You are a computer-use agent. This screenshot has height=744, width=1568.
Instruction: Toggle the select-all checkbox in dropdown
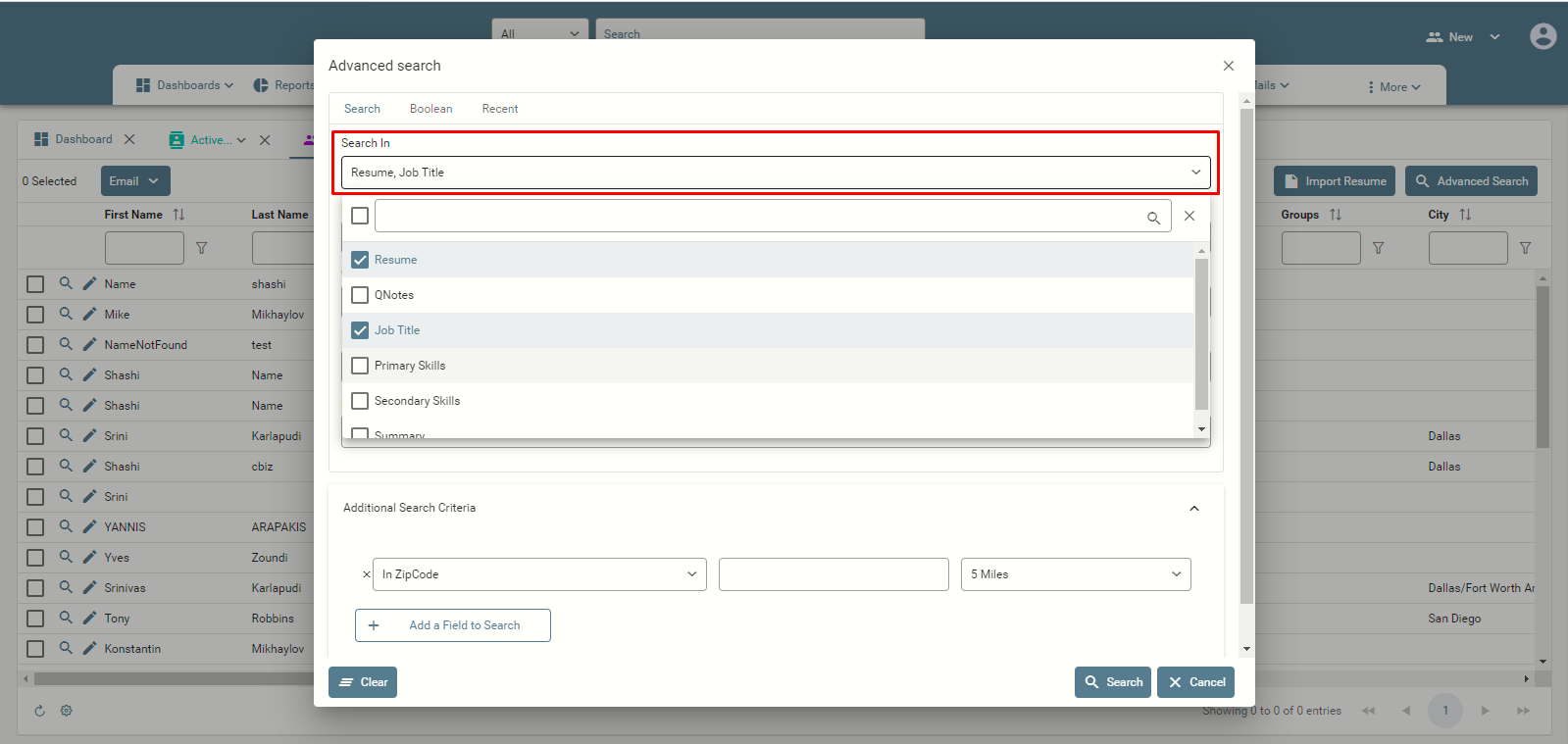point(360,216)
